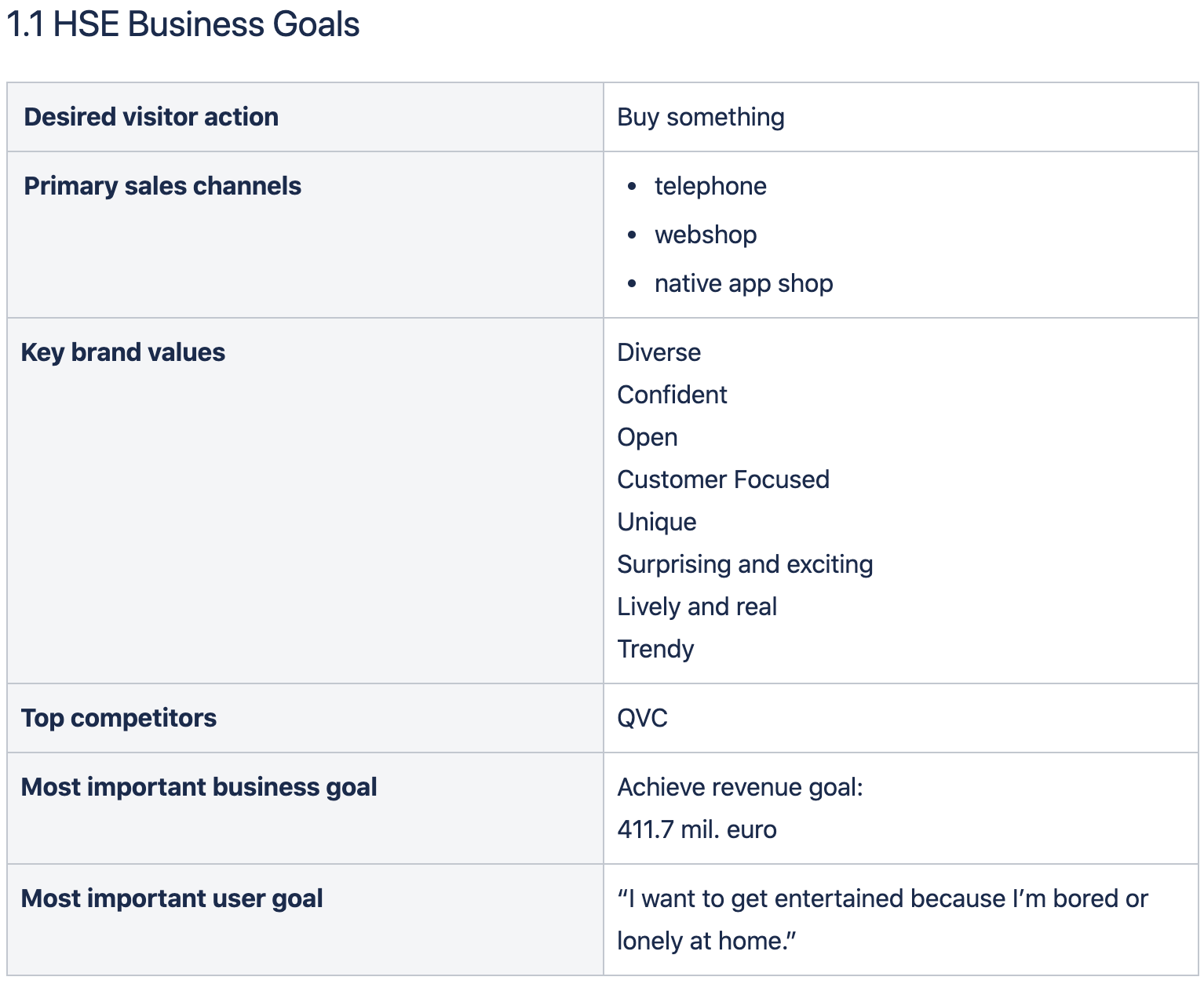Click the user goal quote about being entertained
1204x984 pixels.
[881, 899]
